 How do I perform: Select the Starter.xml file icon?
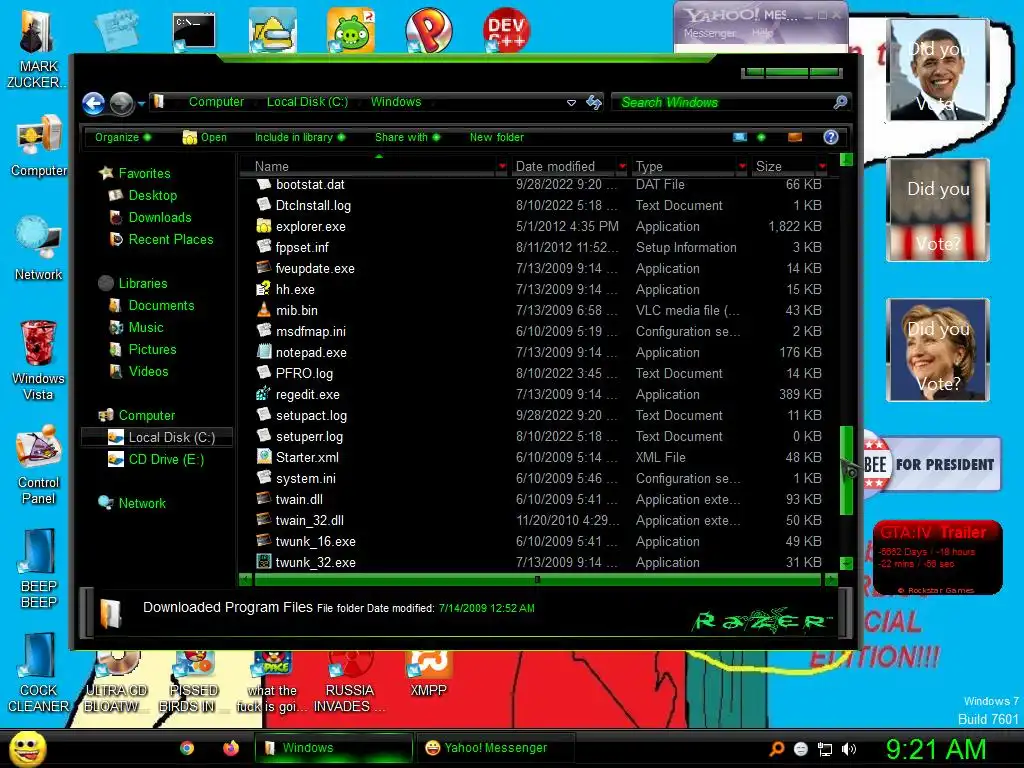pyautogui.click(x=264, y=457)
